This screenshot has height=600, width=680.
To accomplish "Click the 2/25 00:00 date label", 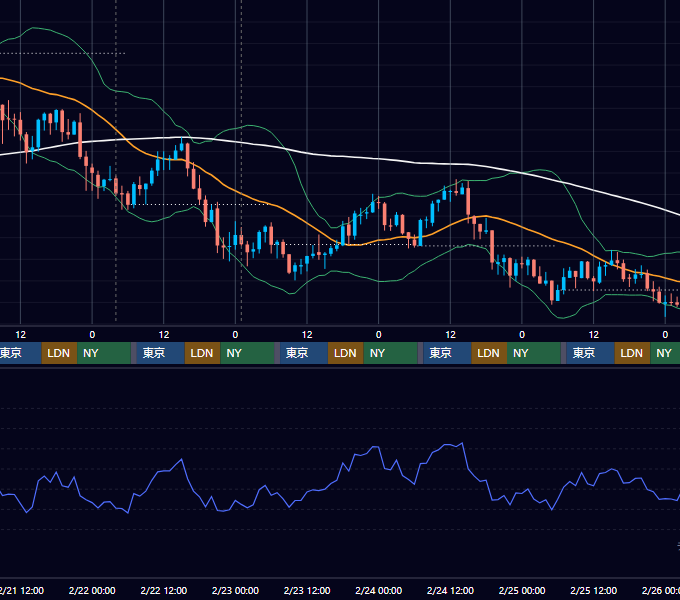I will coord(522,590).
